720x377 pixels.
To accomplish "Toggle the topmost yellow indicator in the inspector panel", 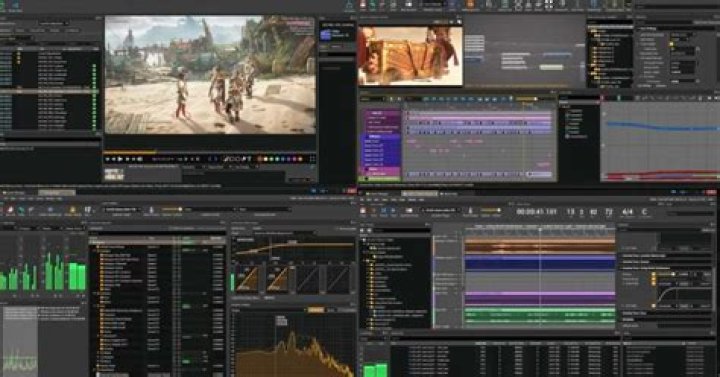I will [654, 274].
